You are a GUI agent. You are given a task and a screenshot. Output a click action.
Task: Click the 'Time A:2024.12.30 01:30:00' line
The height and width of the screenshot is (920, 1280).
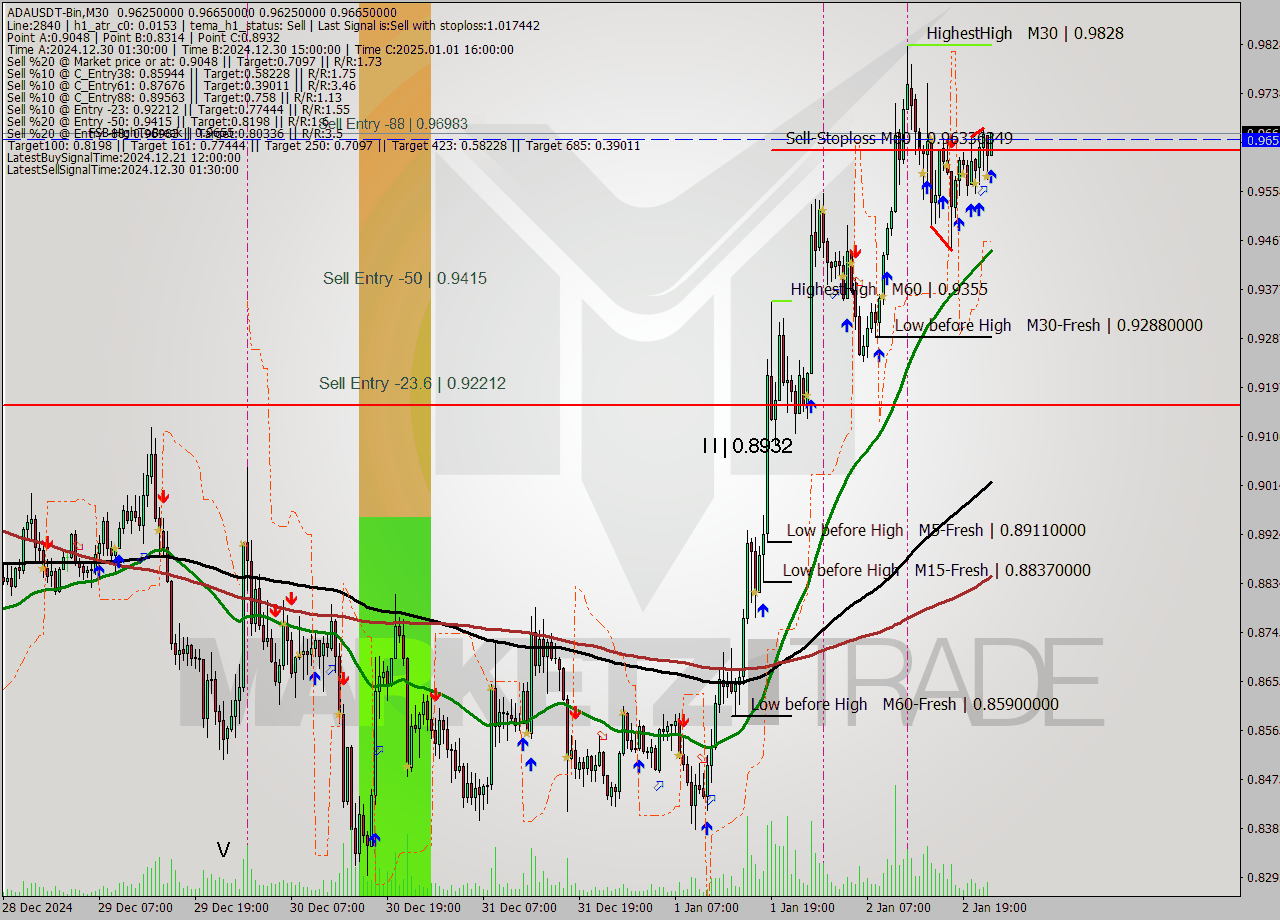click(260, 49)
